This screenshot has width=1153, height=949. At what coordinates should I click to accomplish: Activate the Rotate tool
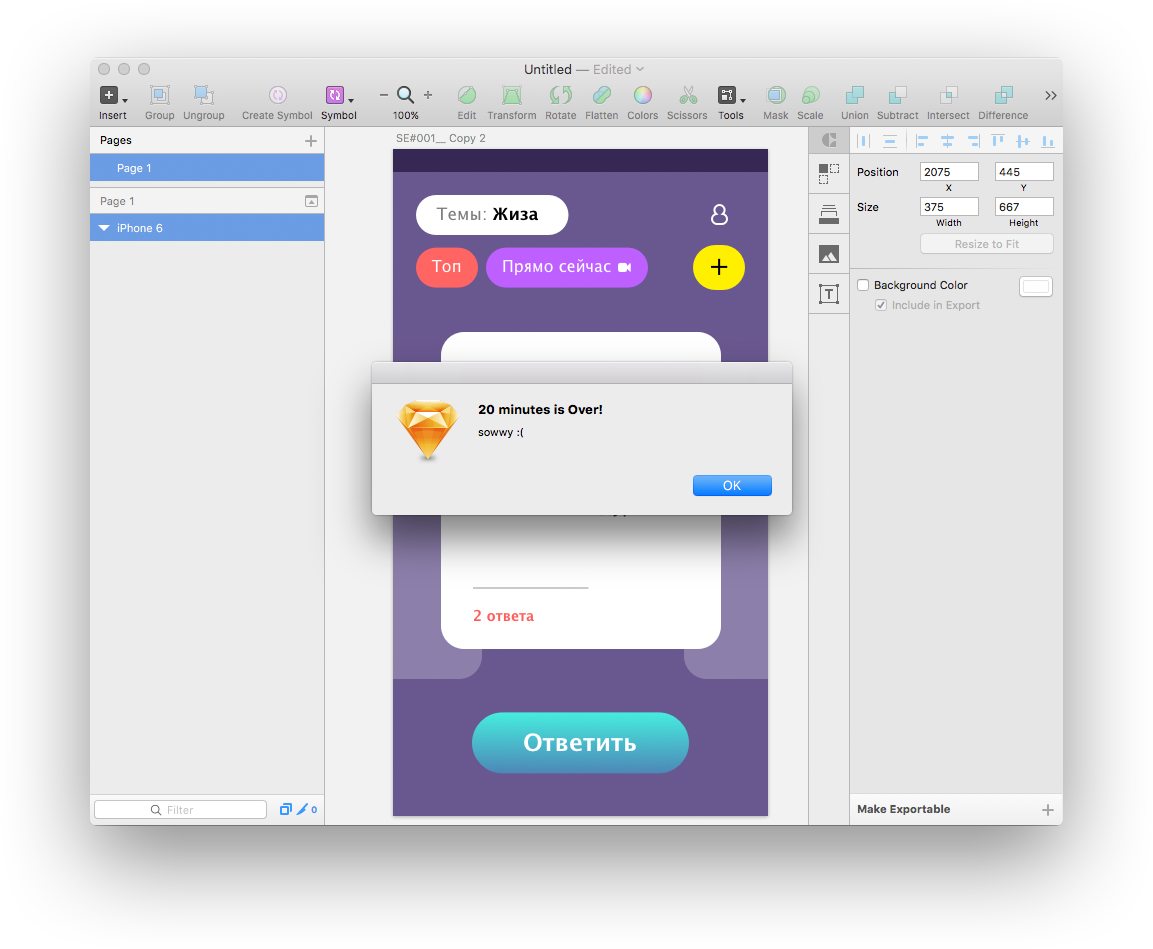point(560,95)
